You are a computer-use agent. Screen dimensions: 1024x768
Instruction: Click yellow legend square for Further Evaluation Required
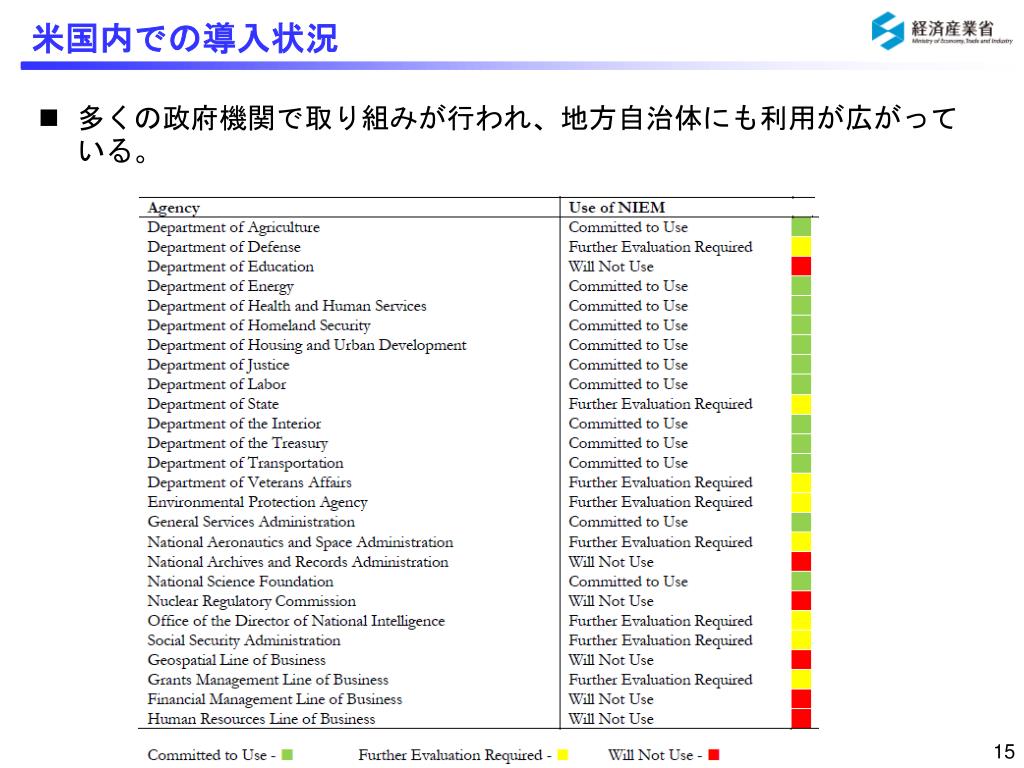562,755
